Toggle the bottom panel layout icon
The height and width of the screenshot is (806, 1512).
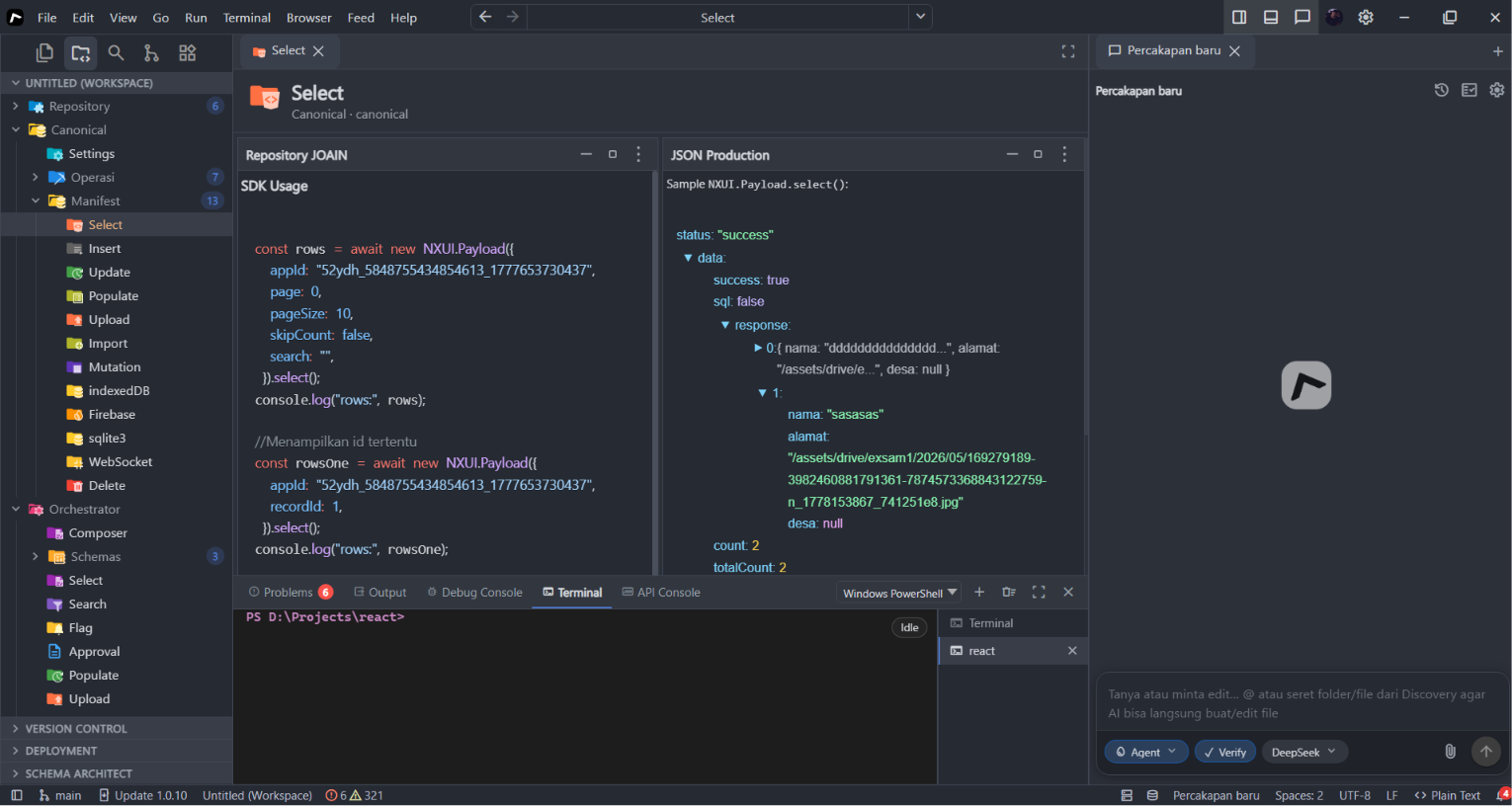[x=1271, y=17]
